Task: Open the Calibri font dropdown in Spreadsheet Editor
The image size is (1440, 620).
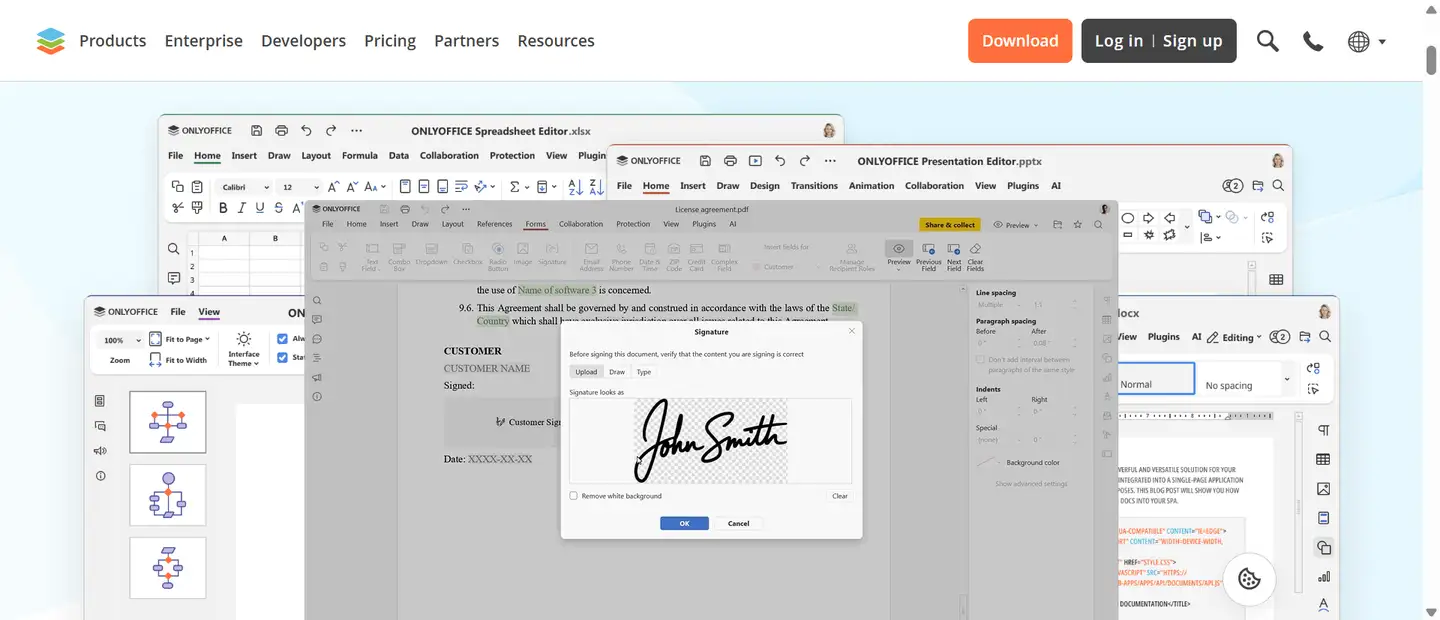Action: click(x=245, y=187)
